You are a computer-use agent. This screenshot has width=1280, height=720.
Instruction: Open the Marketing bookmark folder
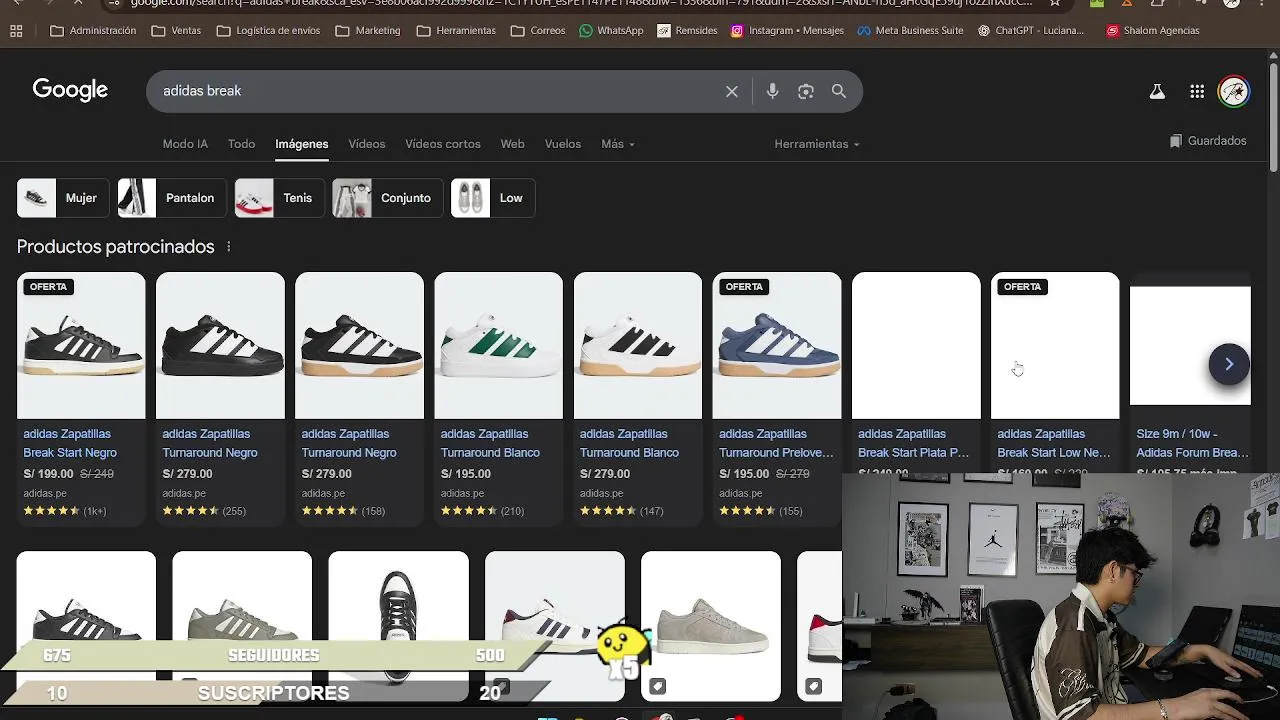pyautogui.click(x=368, y=31)
